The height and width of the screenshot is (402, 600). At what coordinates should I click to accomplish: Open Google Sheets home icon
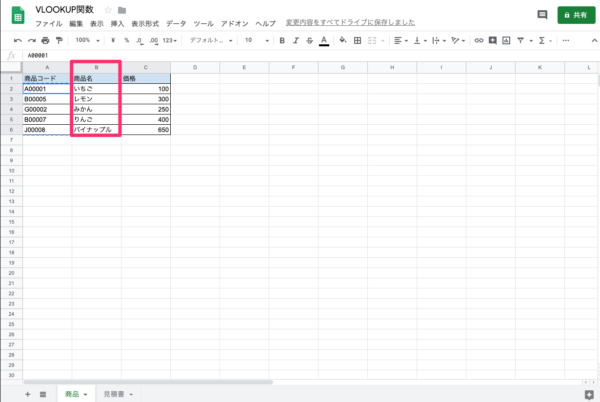(x=18, y=15)
